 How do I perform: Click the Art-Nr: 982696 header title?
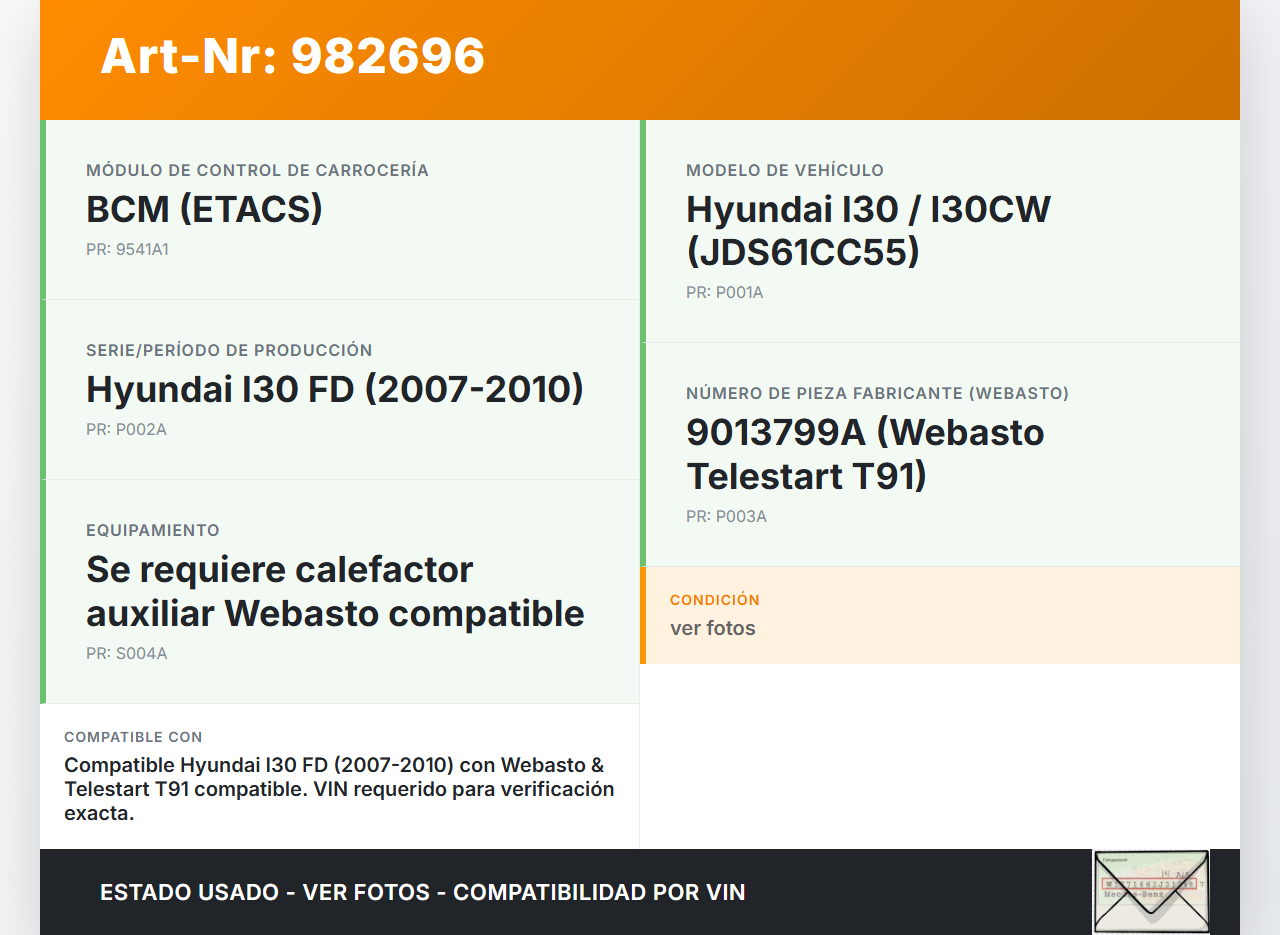coord(292,56)
